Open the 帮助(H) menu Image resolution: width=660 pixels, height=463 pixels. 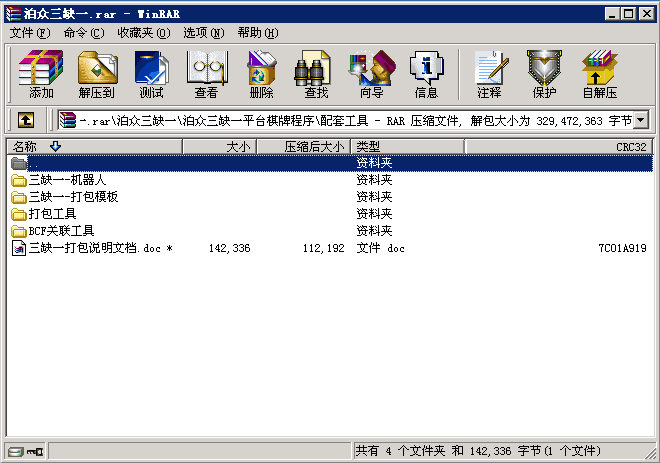(258, 33)
